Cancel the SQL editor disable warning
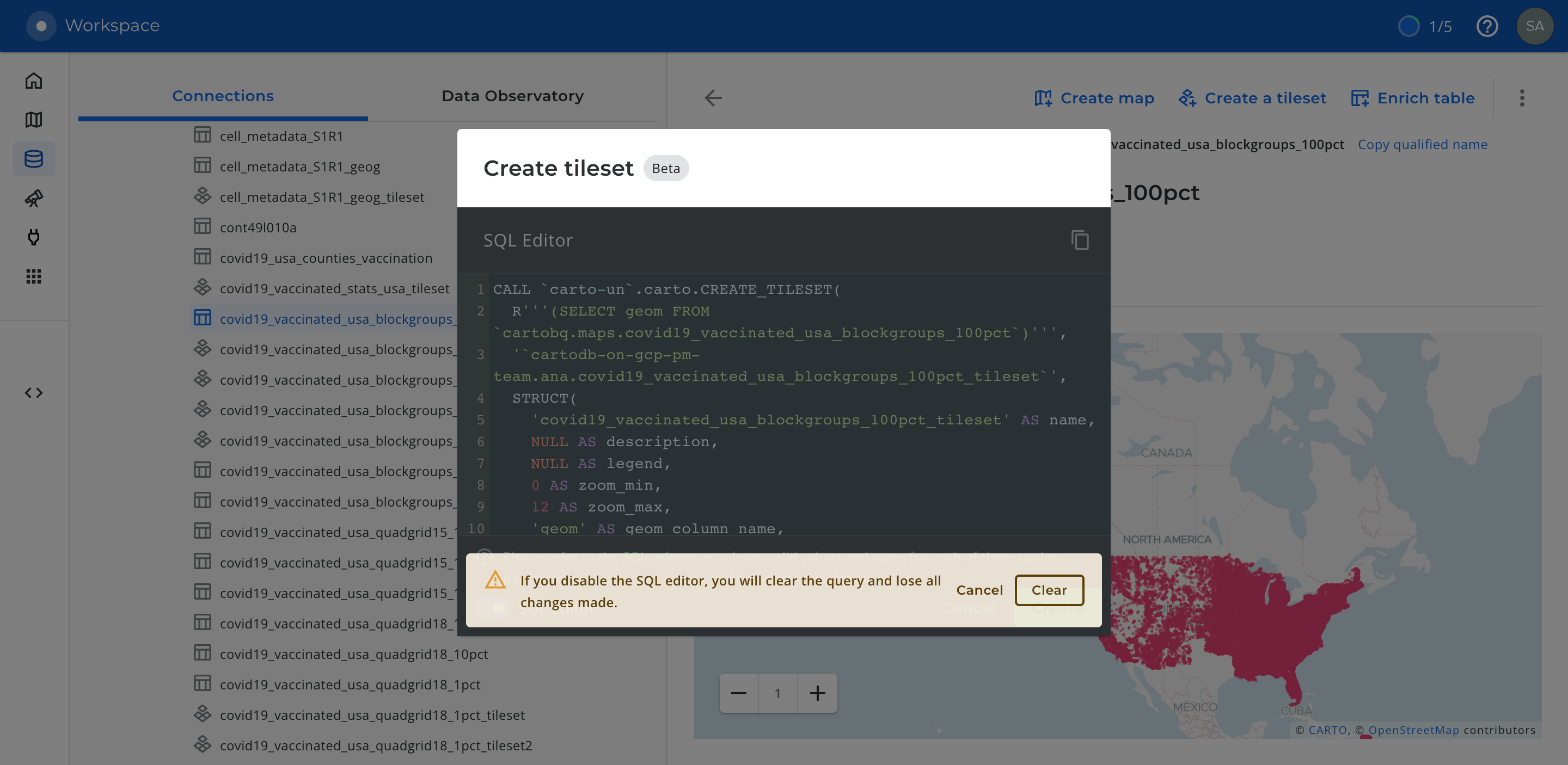The width and height of the screenshot is (1568, 765). (979, 590)
